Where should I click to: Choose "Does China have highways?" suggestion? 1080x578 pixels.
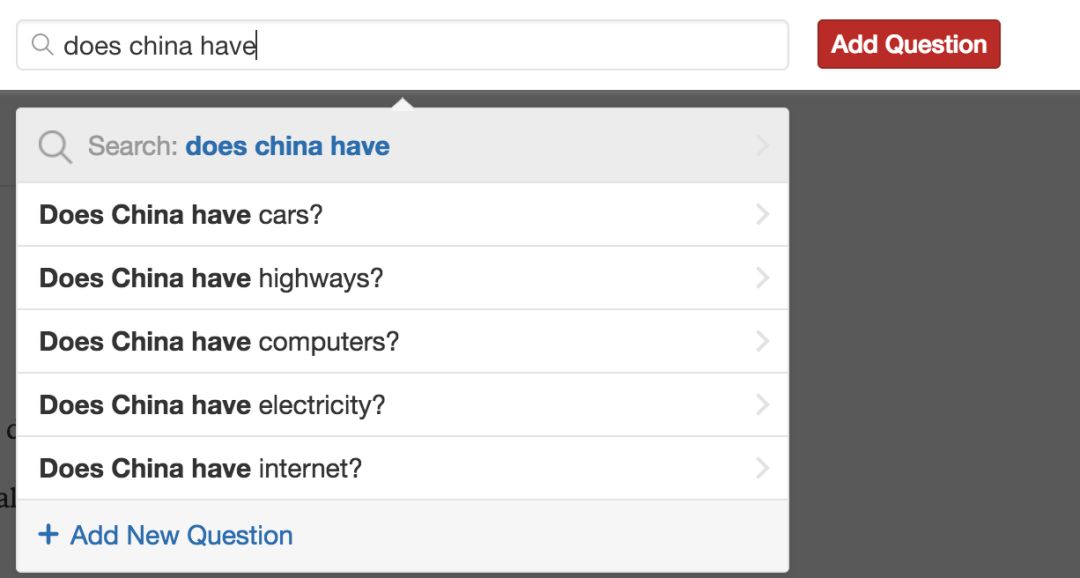(x=211, y=278)
